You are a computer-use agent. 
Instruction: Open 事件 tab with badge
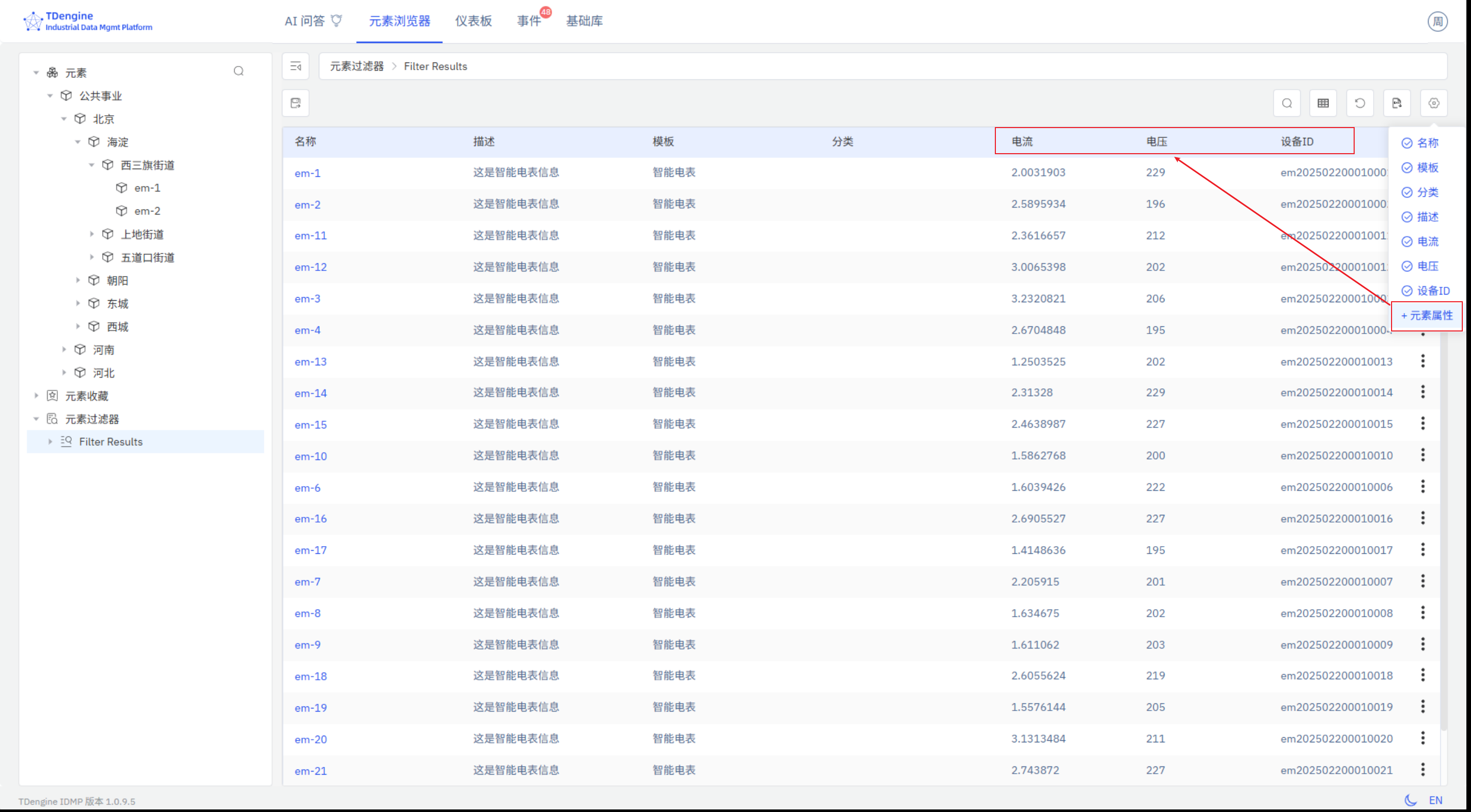[x=528, y=21]
